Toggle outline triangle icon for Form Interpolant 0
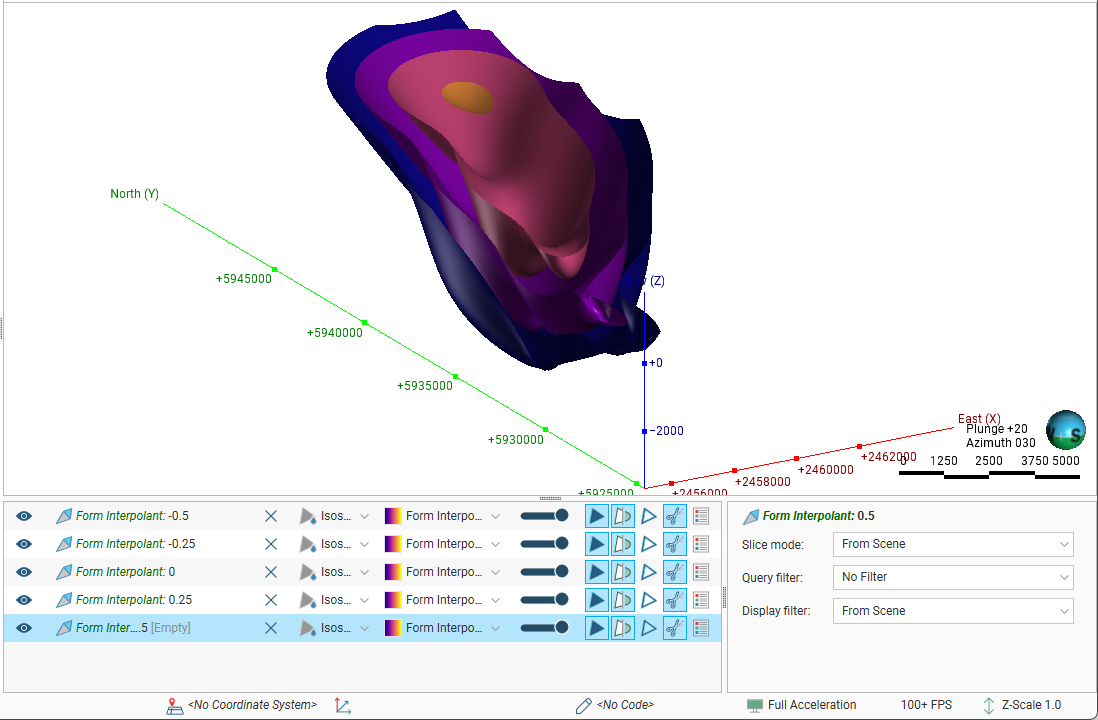Image resolution: width=1098 pixels, height=720 pixels. pyautogui.click(x=648, y=572)
